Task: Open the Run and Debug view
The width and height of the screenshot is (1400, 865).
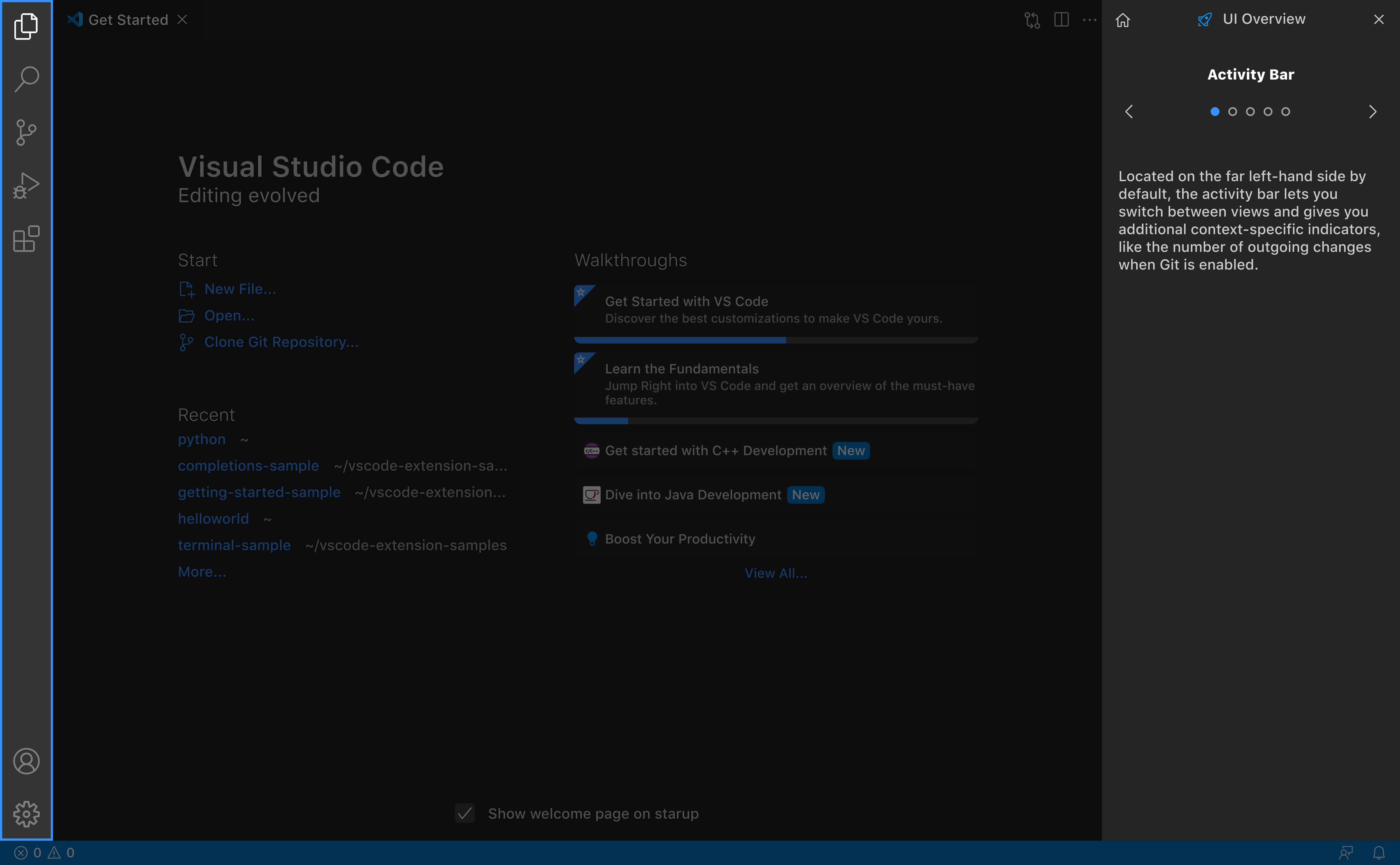Action: (26, 185)
